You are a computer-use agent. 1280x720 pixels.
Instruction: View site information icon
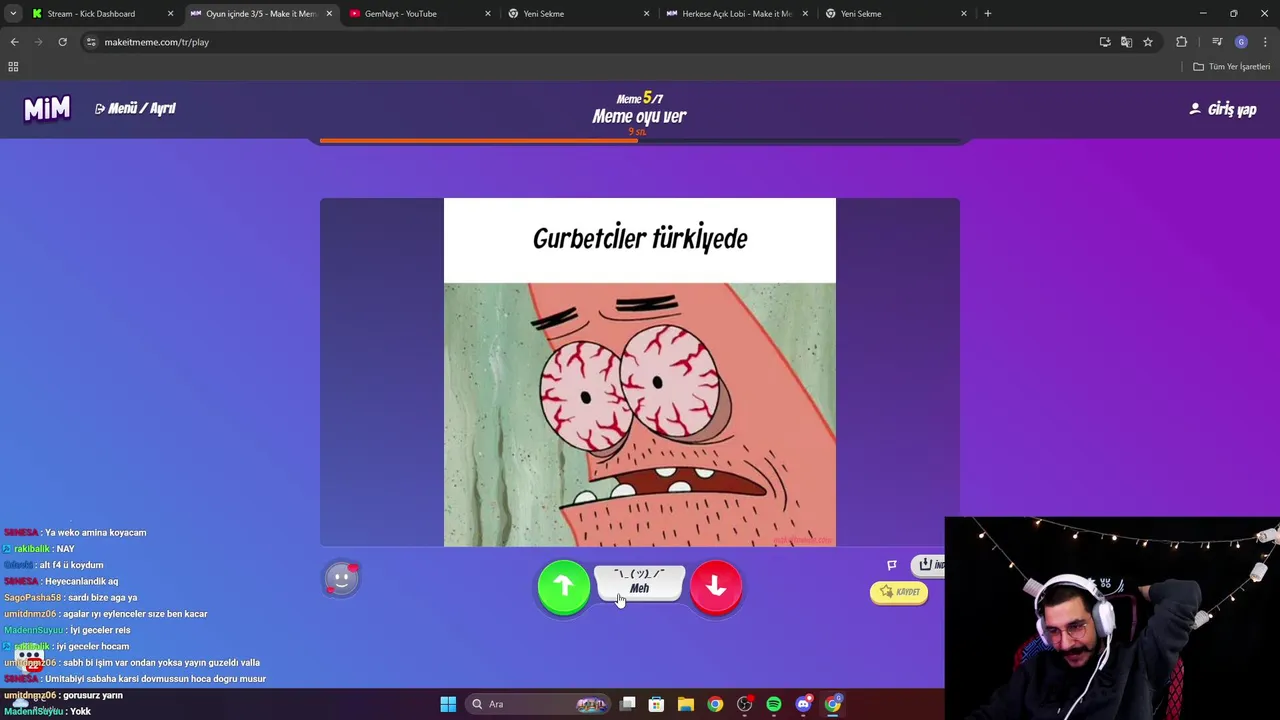(91, 42)
